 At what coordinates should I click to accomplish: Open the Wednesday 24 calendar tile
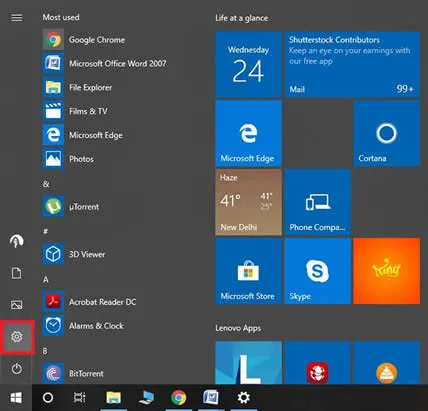click(x=248, y=65)
